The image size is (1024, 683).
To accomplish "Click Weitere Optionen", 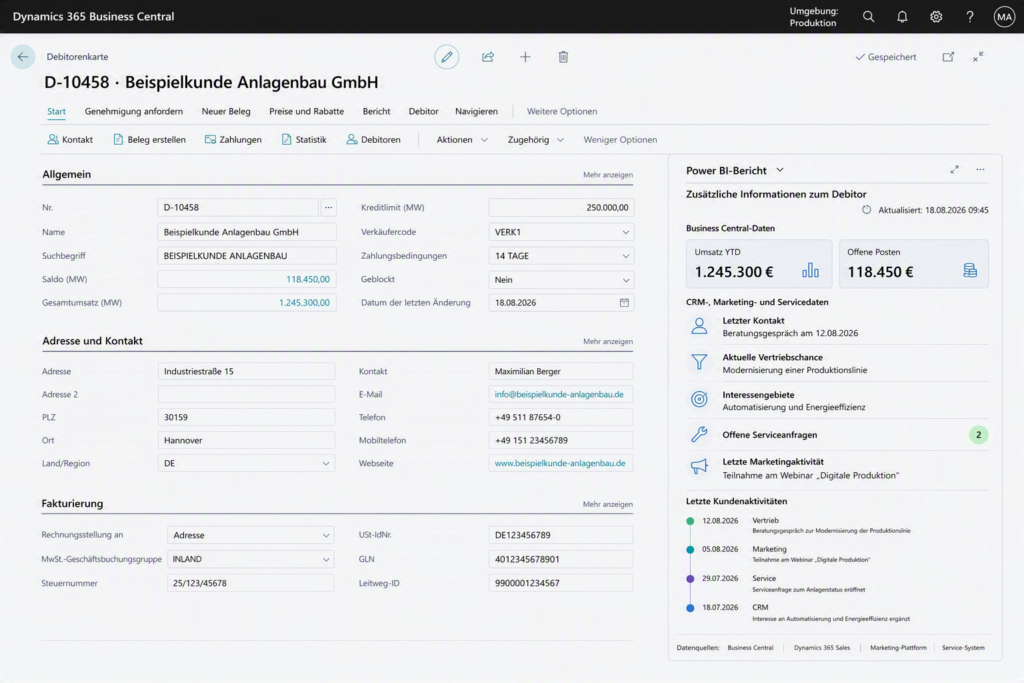I will 562,111.
